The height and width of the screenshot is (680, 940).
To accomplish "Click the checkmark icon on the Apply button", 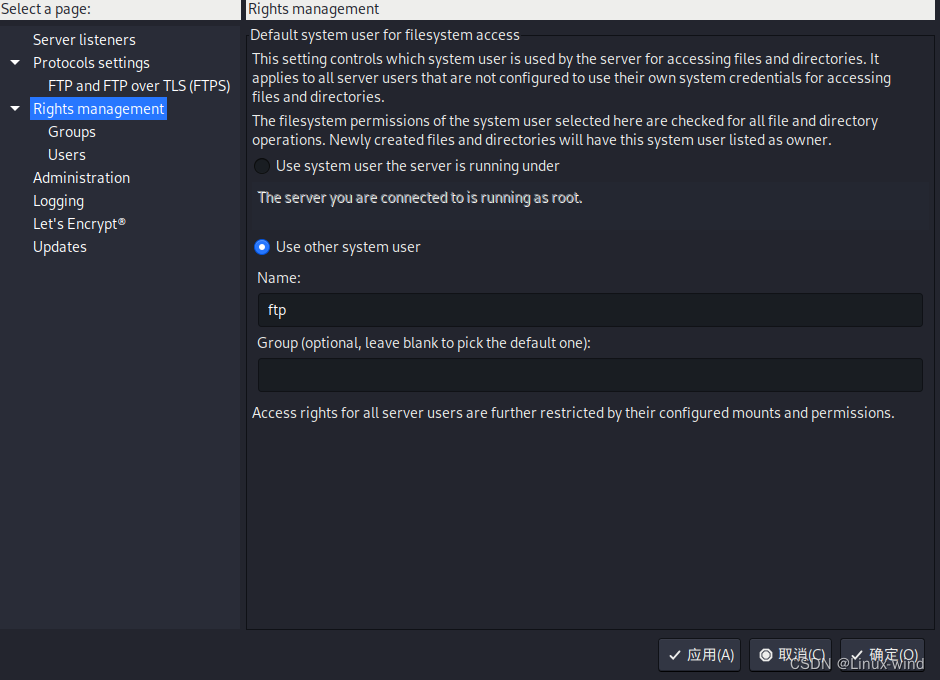I will [x=675, y=655].
